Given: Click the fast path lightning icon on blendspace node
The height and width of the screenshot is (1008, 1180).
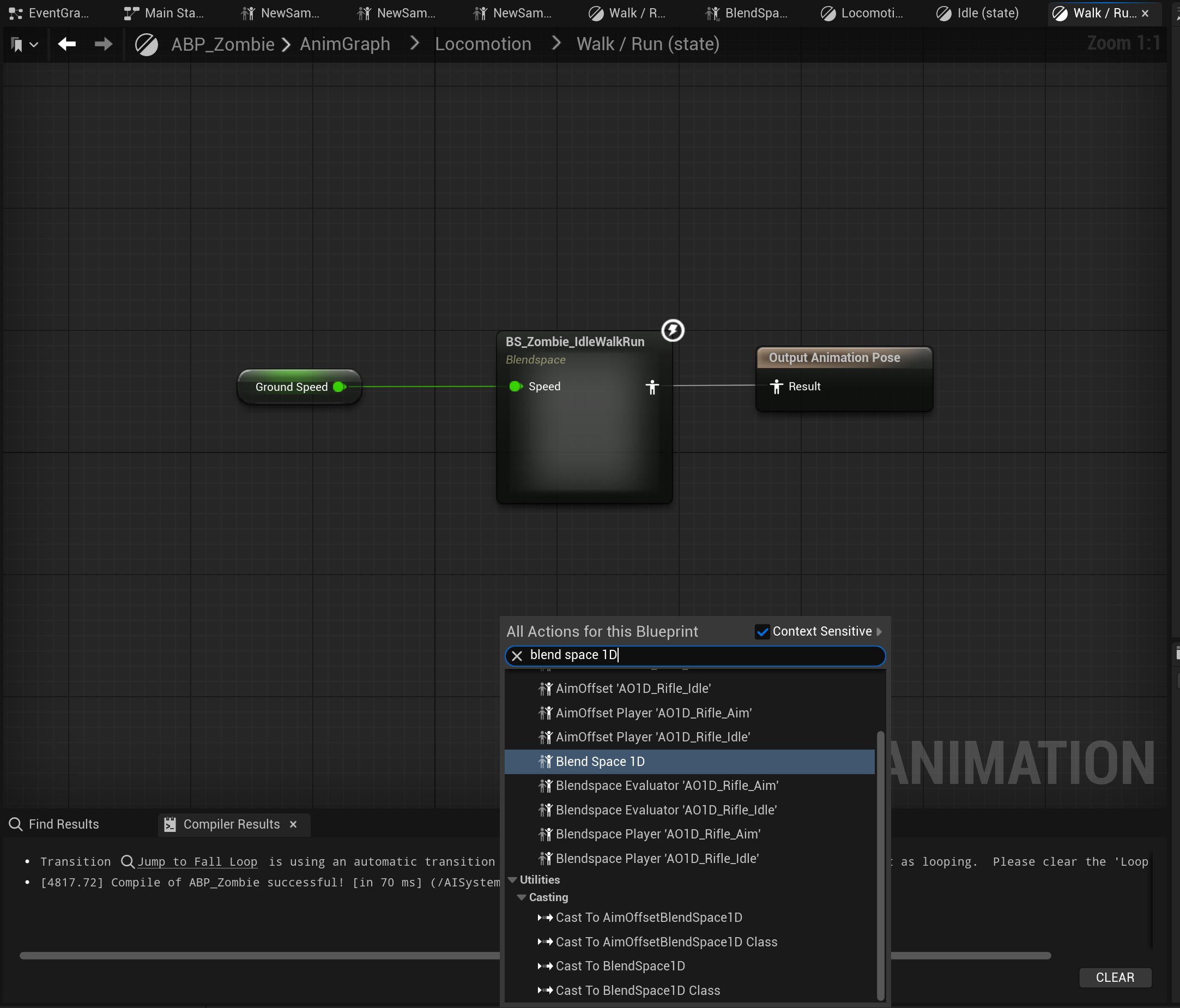Looking at the screenshot, I should pyautogui.click(x=673, y=330).
